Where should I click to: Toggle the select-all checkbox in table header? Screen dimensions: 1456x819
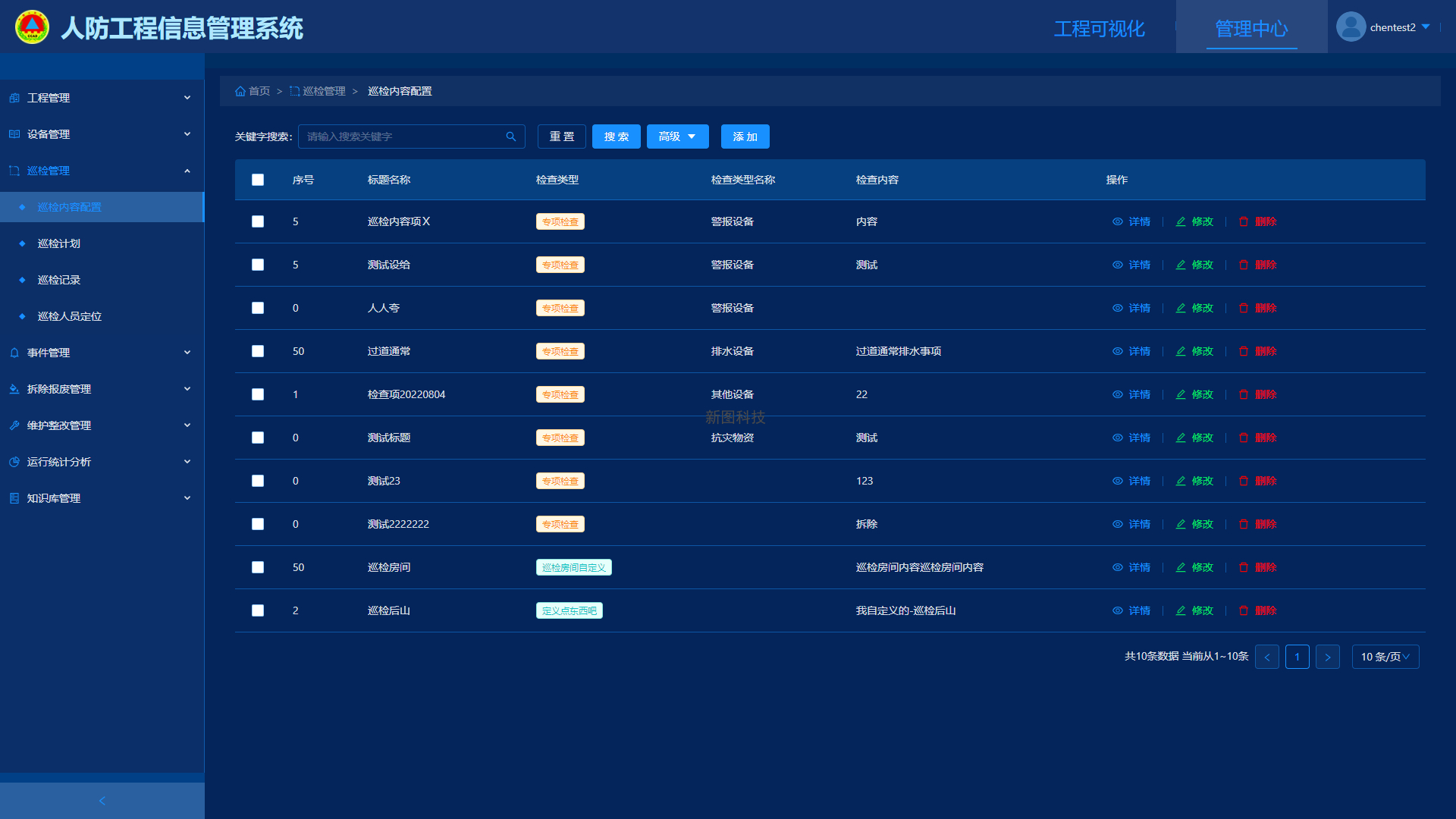pyautogui.click(x=258, y=180)
